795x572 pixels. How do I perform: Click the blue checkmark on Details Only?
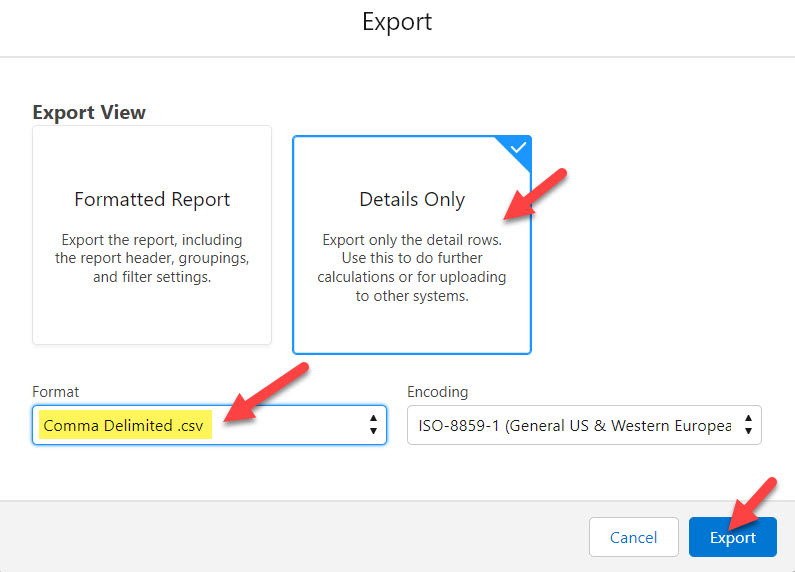[x=518, y=148]
